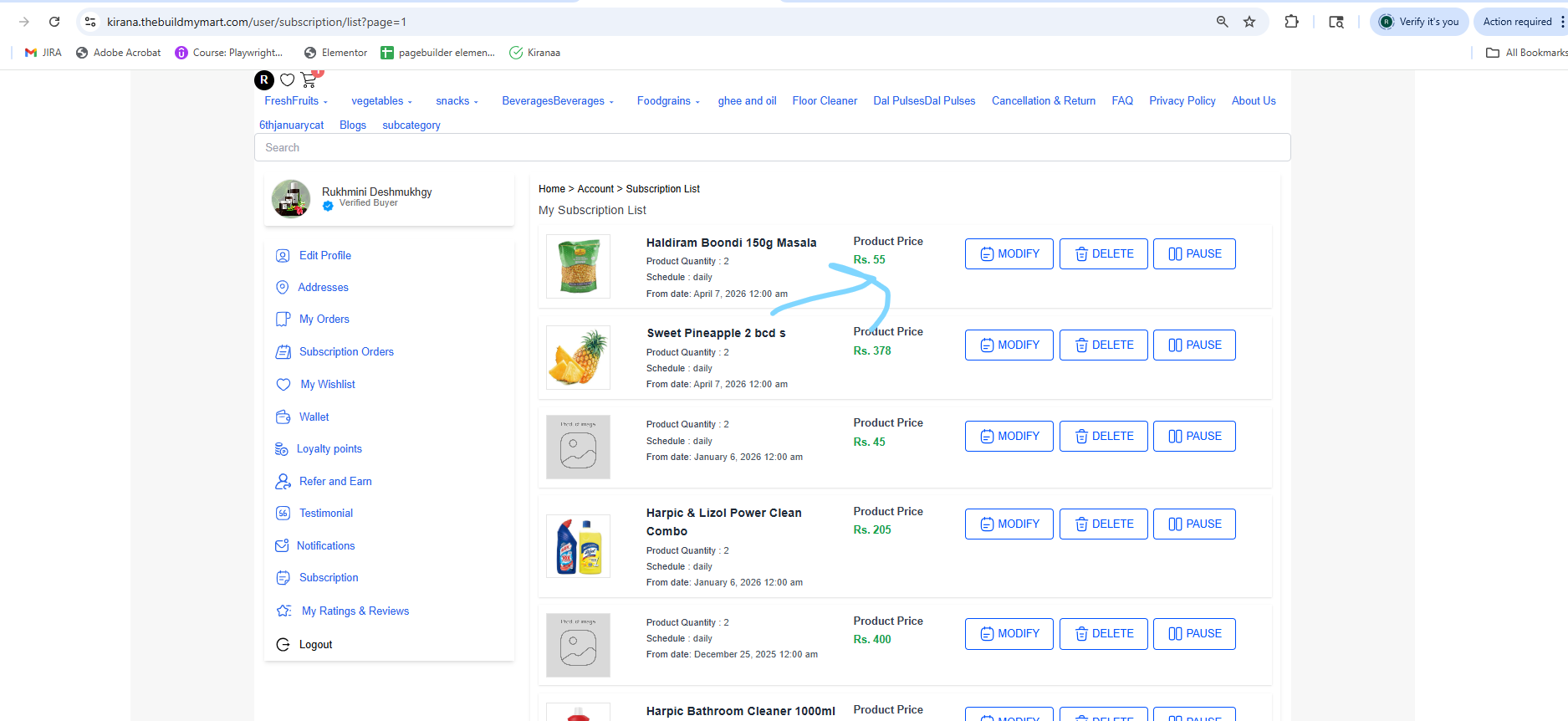Click the round R logo icon
The height and width of the screenshot is (721, 1568).
[264, 80]
